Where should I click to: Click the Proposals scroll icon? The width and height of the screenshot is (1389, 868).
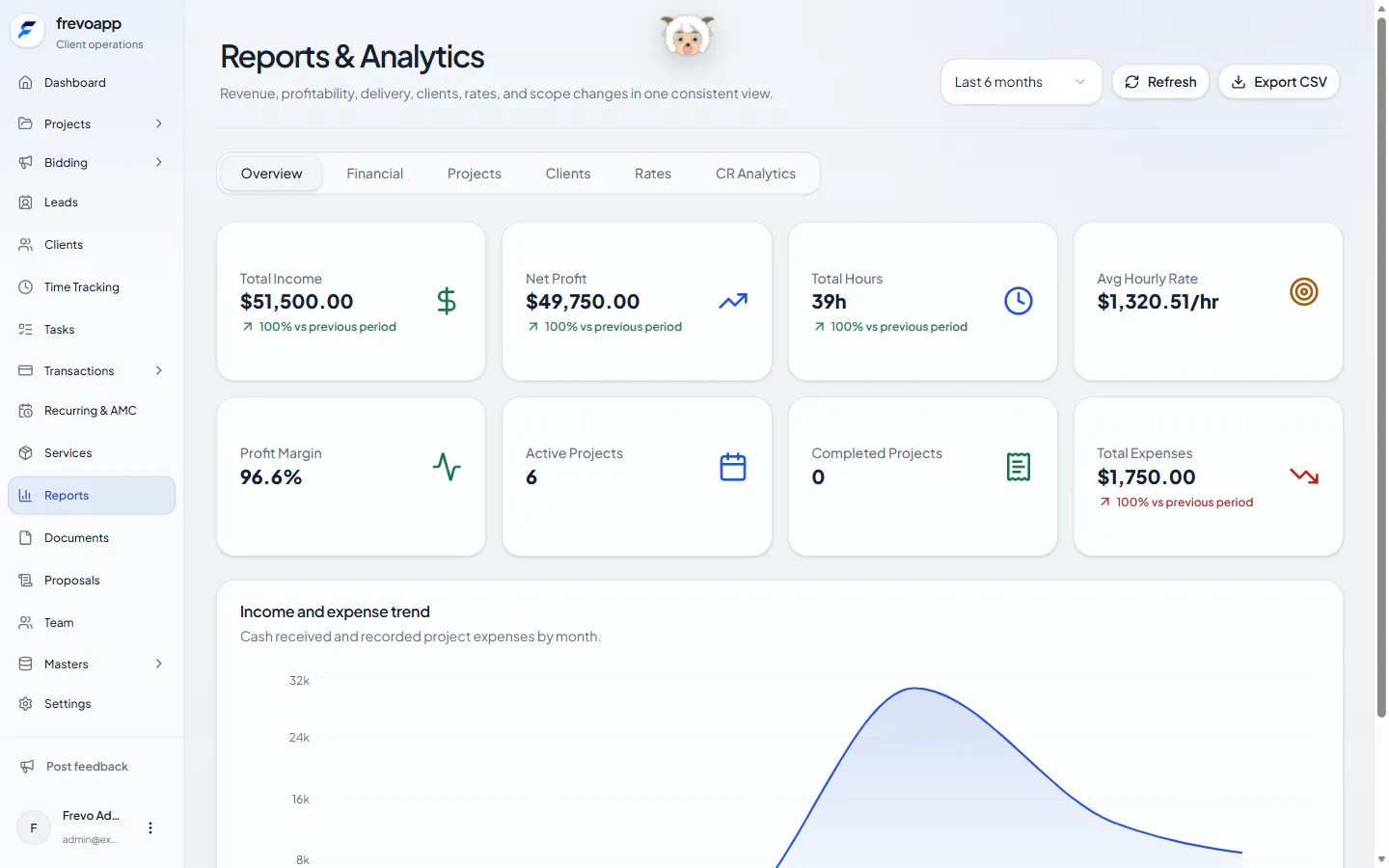(x=26, y=581)
